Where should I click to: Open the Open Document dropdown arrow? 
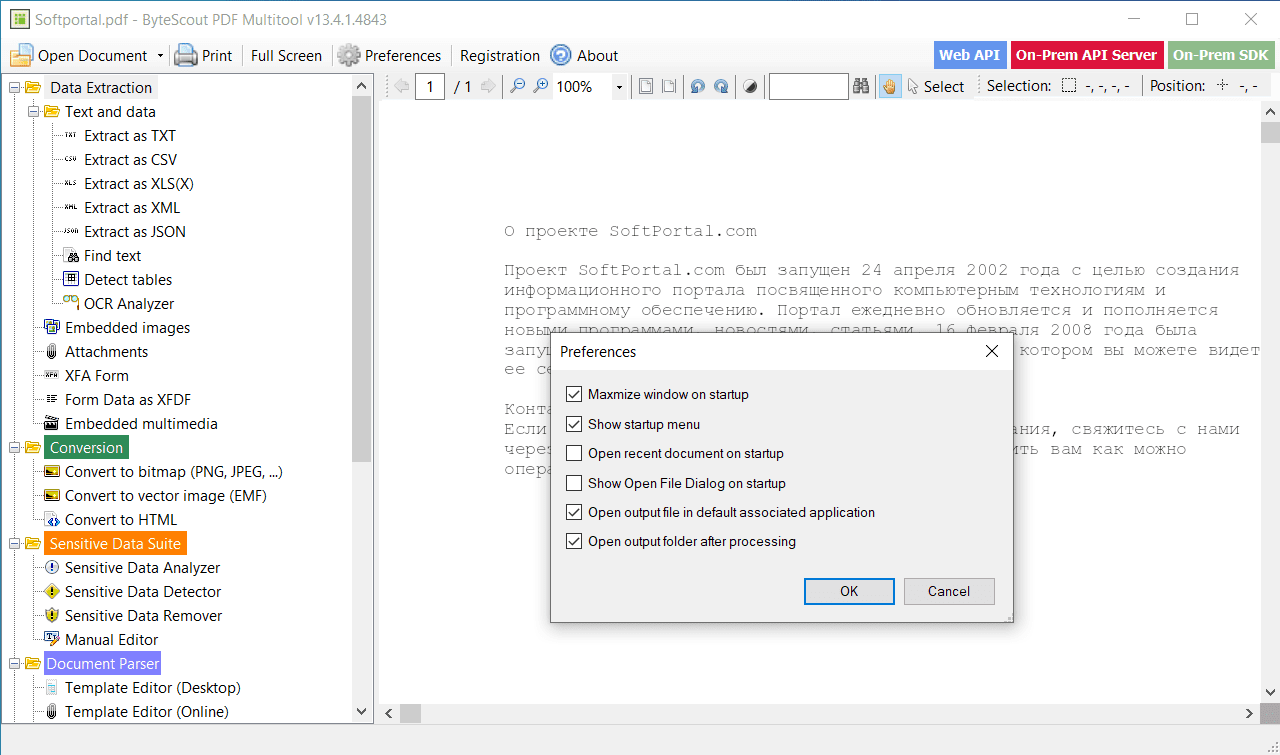(160, 56)
